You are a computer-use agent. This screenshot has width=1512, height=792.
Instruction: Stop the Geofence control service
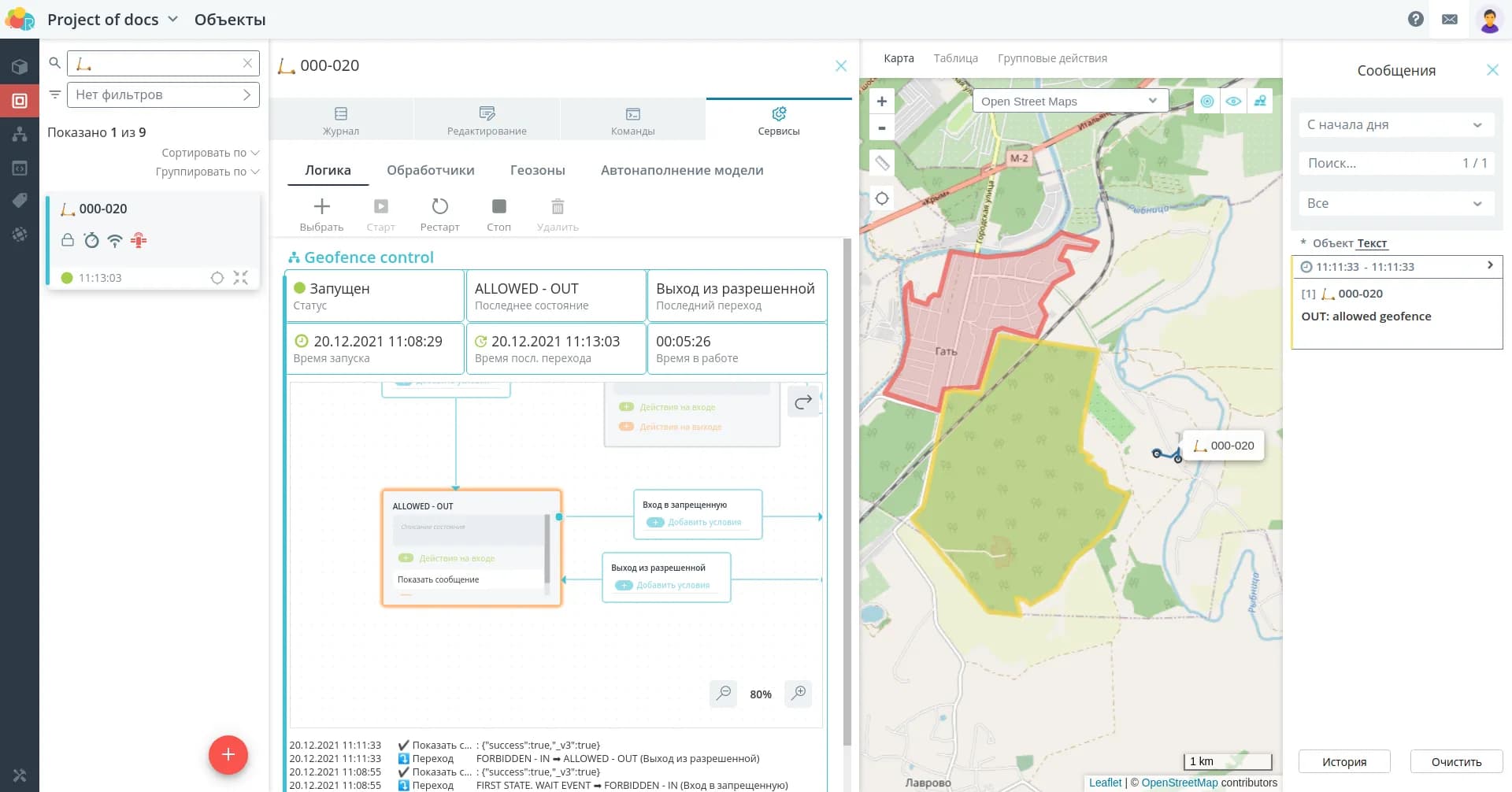point(498,207)
